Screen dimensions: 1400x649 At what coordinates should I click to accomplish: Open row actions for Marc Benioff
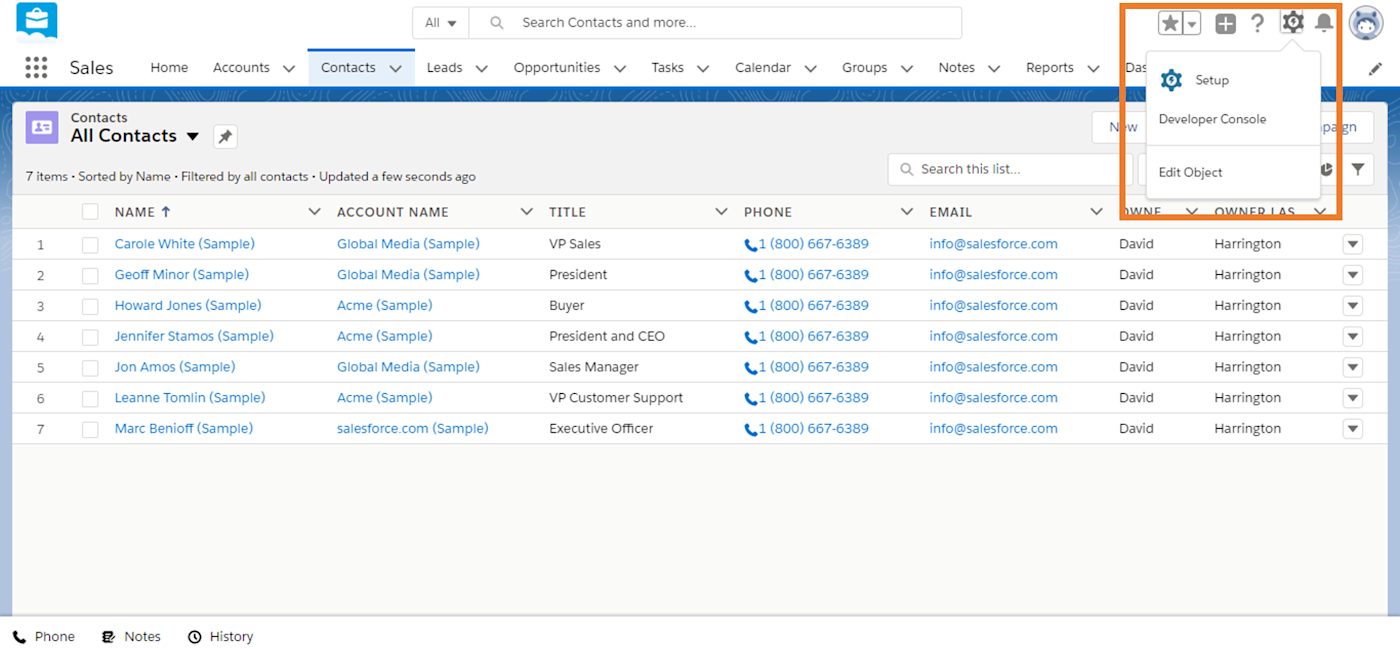coord(1353,429)
